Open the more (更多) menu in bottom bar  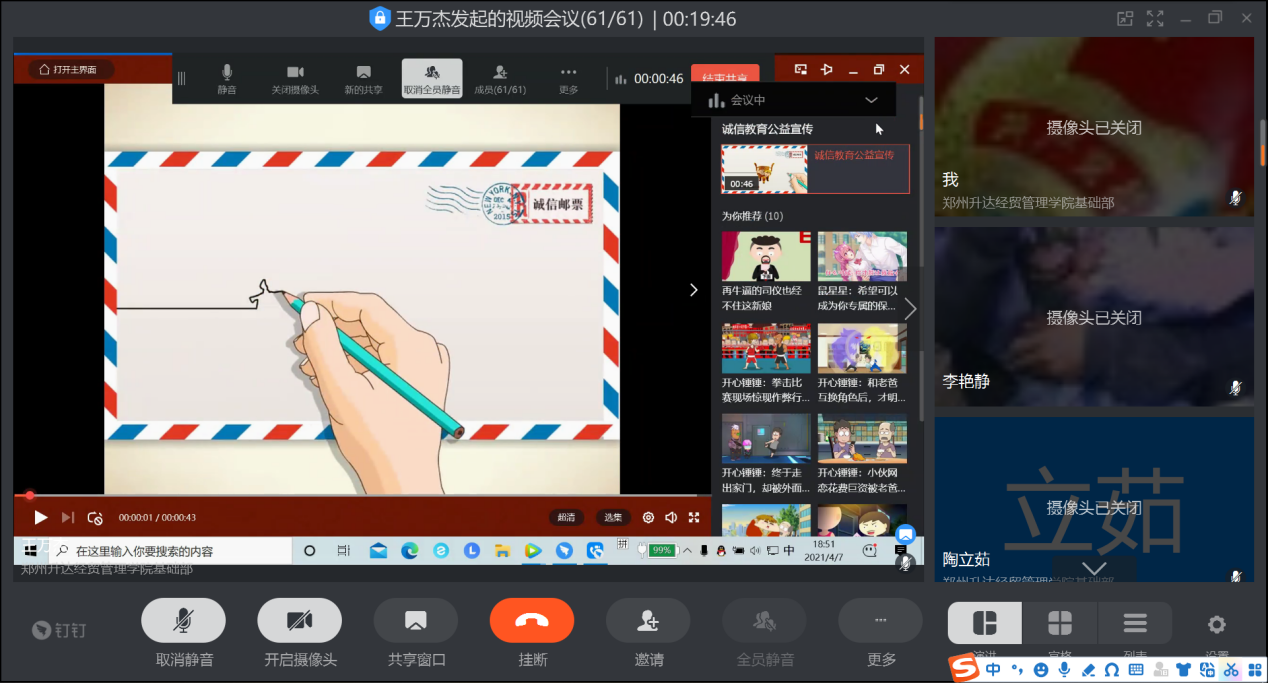[x=880, y=621]
